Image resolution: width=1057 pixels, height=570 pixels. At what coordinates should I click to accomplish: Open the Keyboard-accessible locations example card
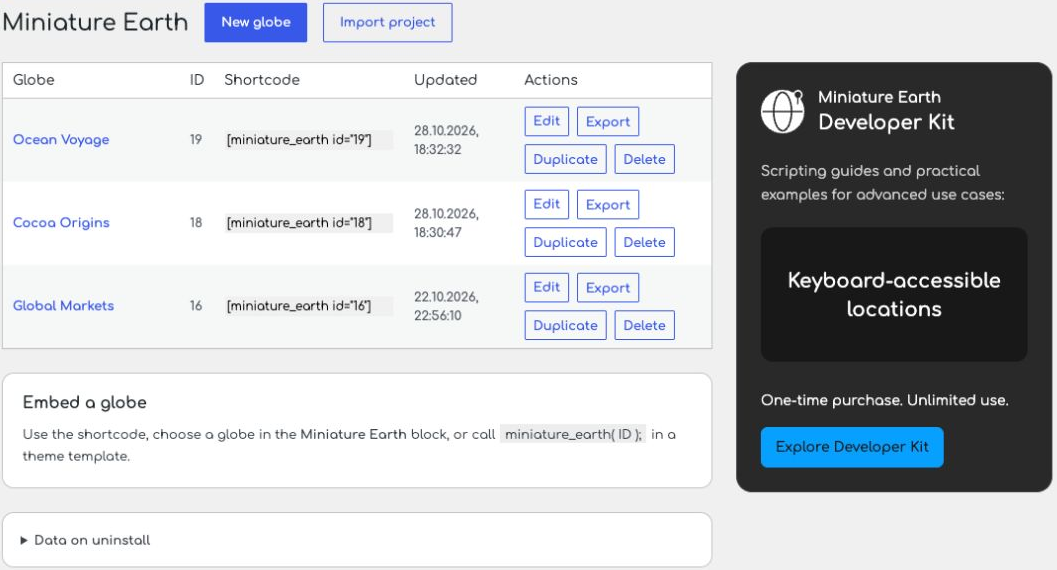(x=894, y=294)
